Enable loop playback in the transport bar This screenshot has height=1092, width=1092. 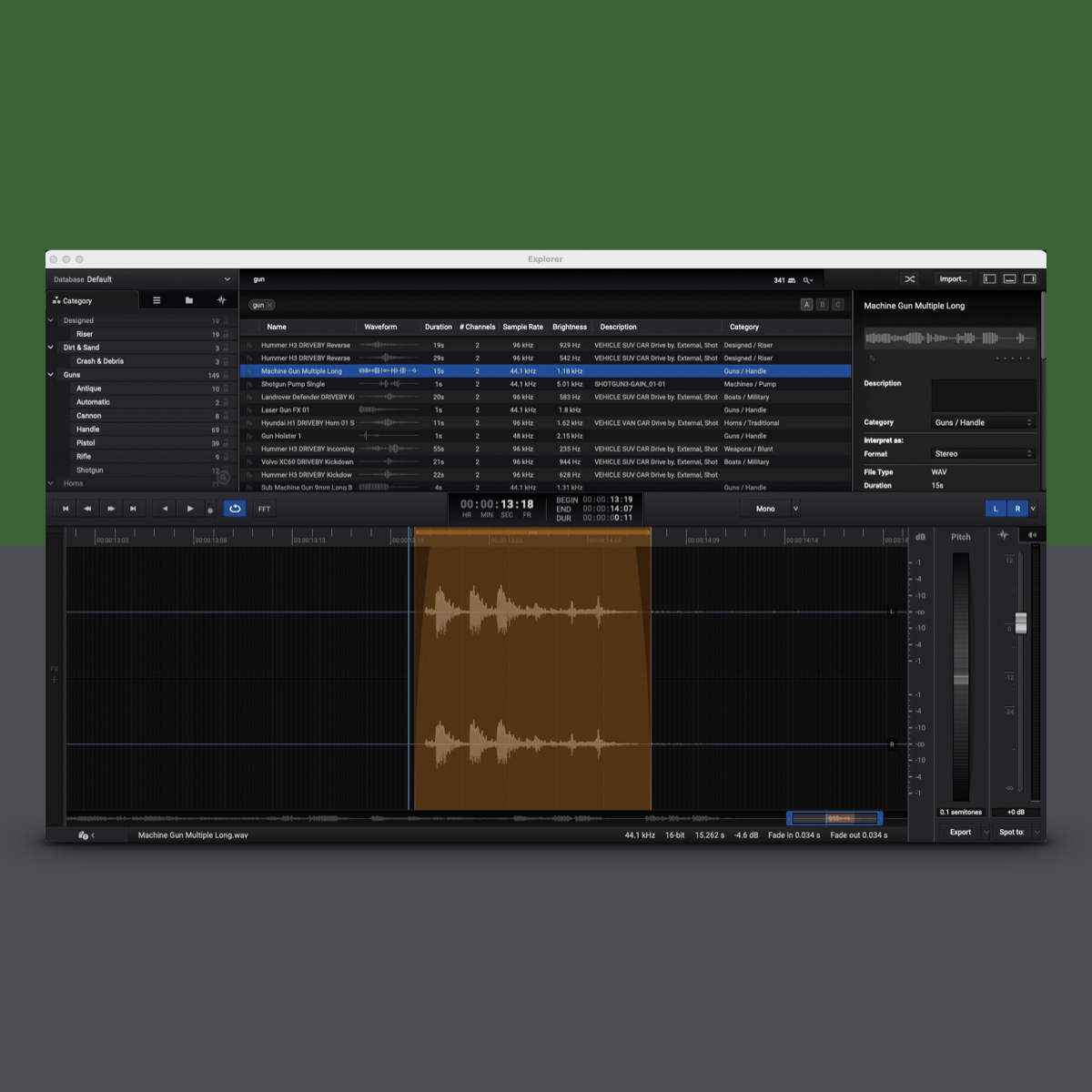[235, 508]
